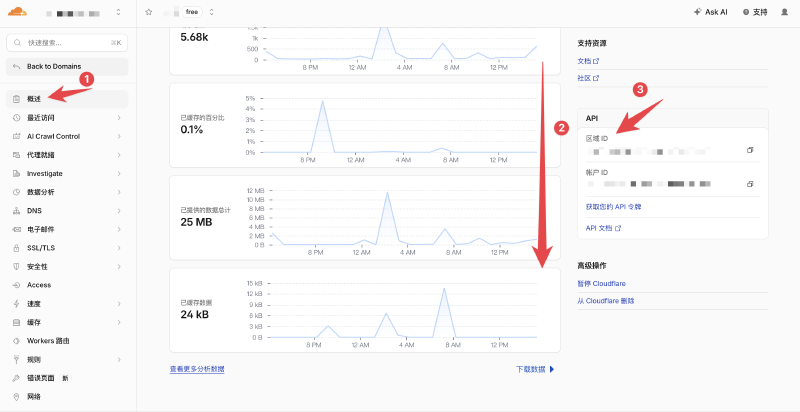Image resolution: width=800 pixels, height=412 pixels.
Task: Open AI Crawl Control section
Action: (54, 136)
